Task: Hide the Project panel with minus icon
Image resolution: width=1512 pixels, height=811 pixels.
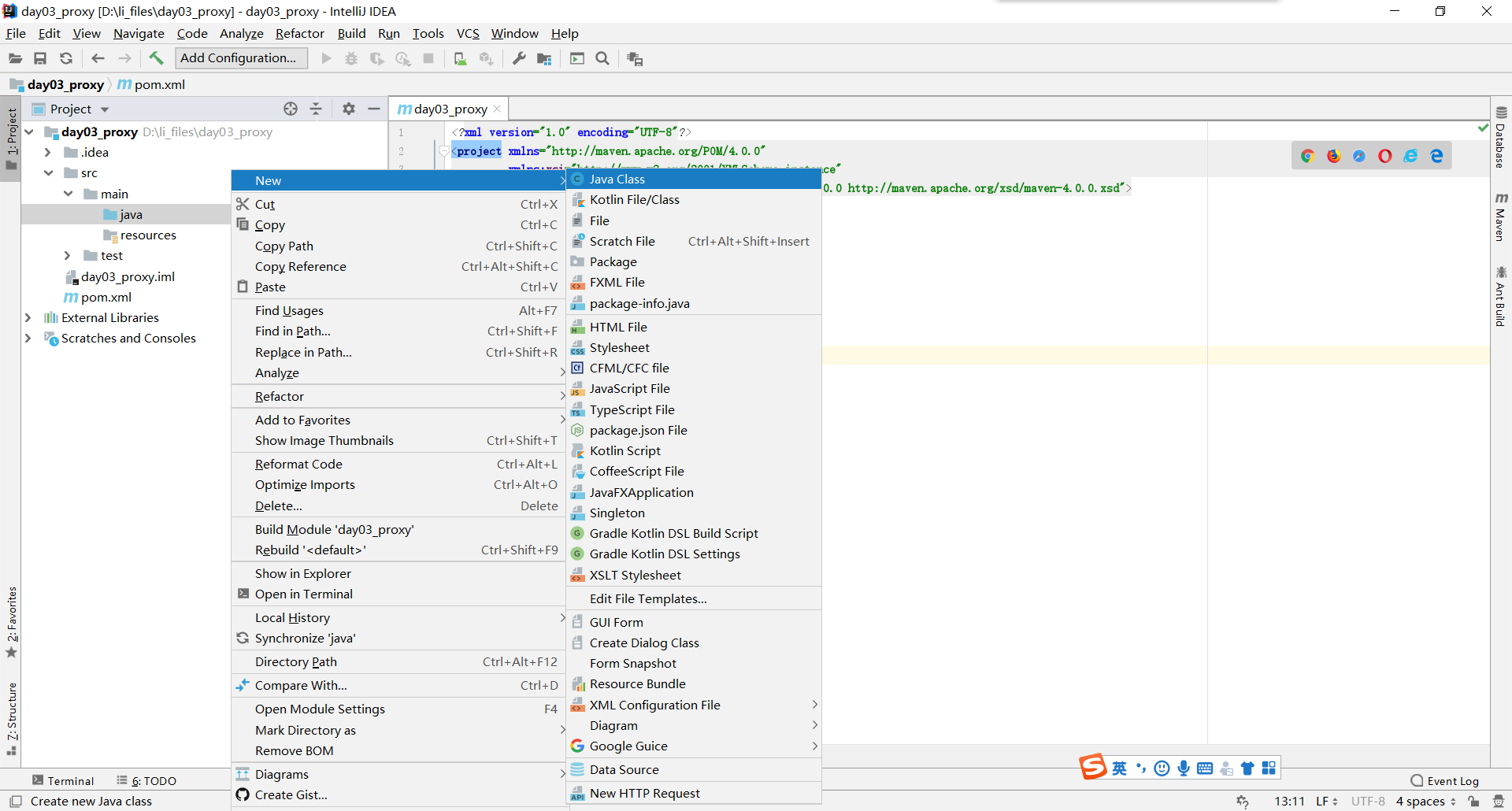Action: [x=374, y=109]
